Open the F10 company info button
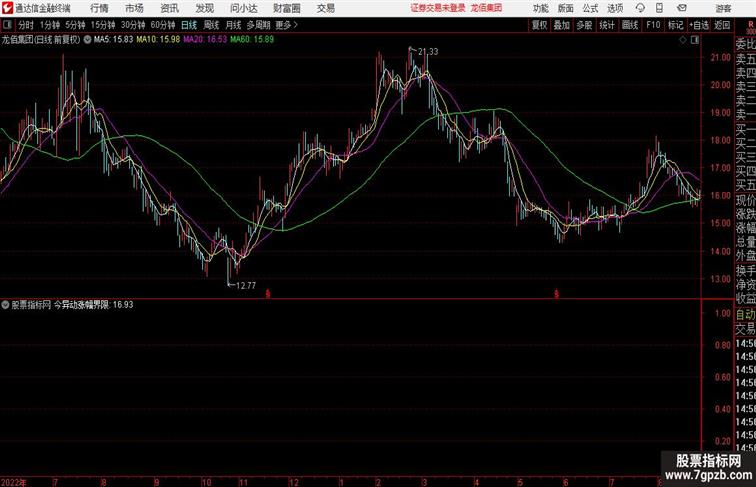The image size is (756, 487). point(653,25)
